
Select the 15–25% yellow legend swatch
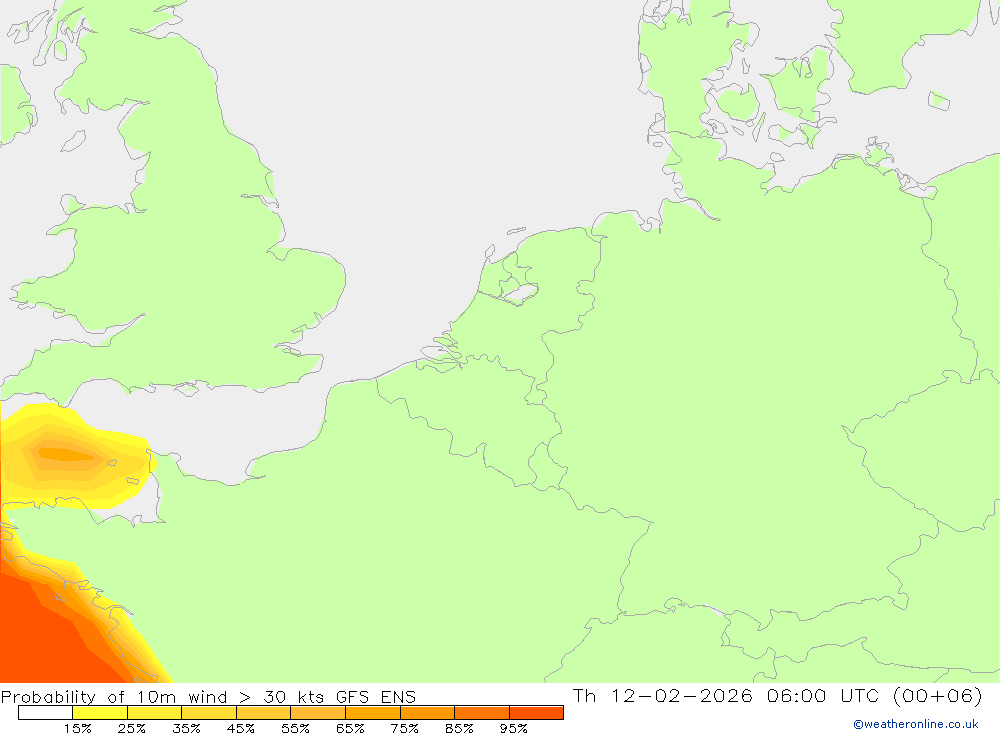coord(100,713)
